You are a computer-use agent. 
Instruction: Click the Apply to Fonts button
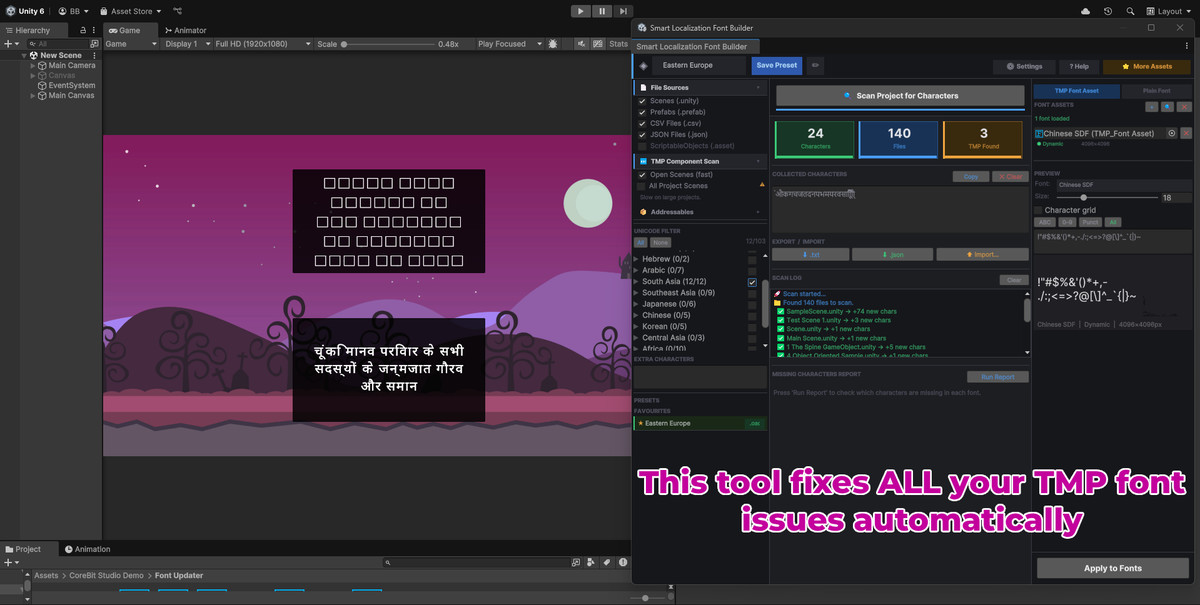(x=1113, y=568)
